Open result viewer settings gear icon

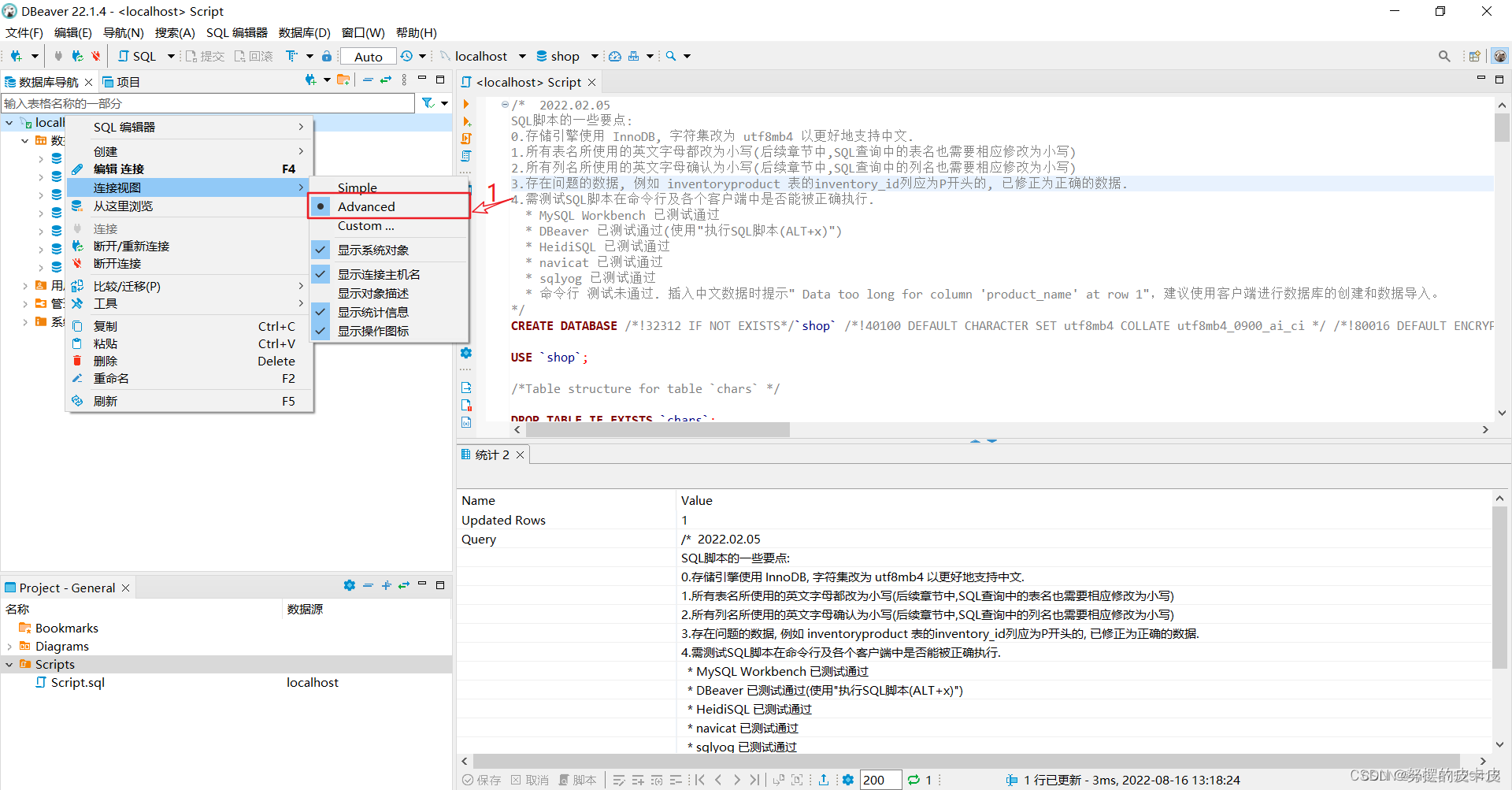tap(848, 780)
